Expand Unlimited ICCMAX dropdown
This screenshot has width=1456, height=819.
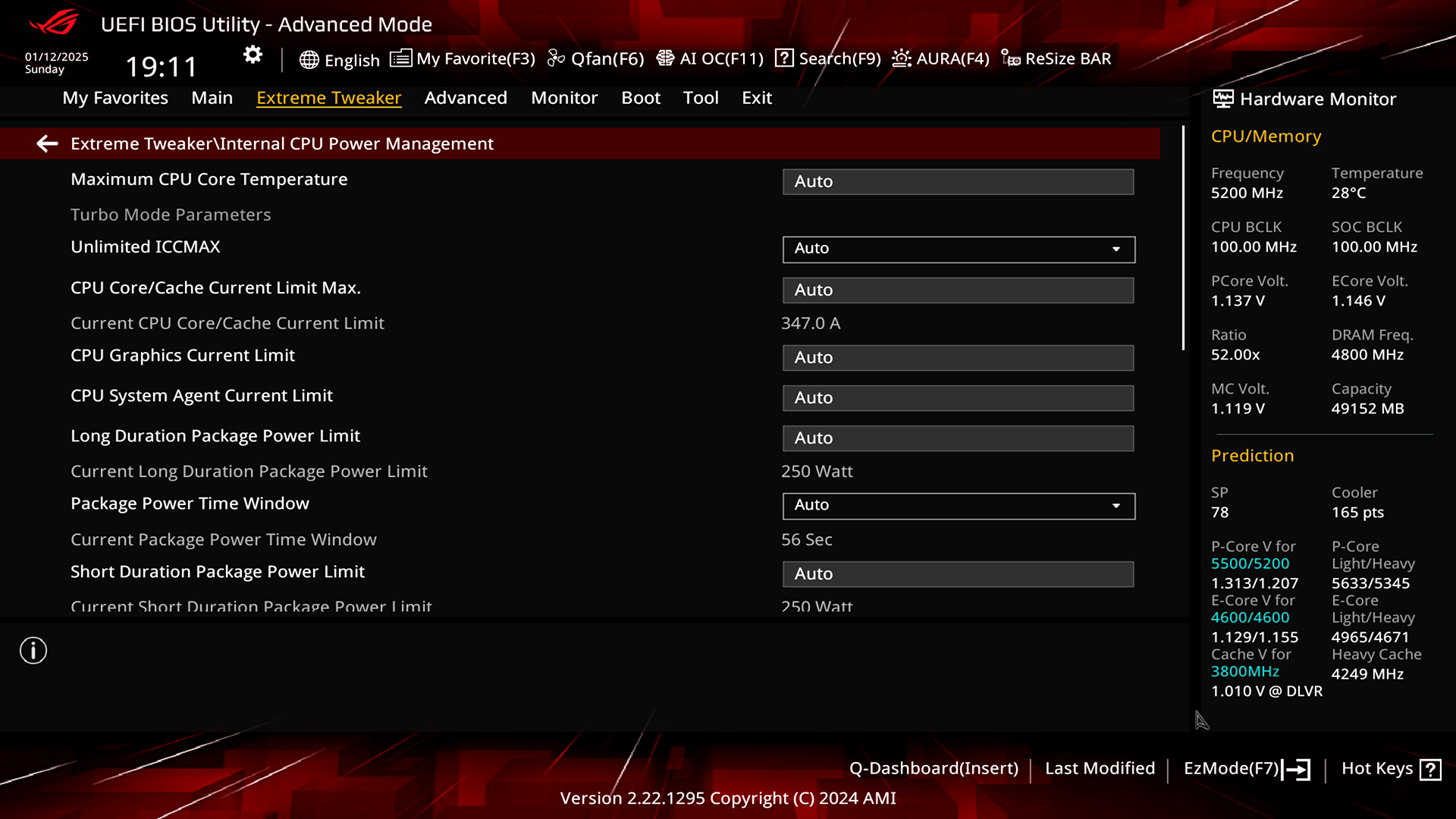coord(1116,247)
